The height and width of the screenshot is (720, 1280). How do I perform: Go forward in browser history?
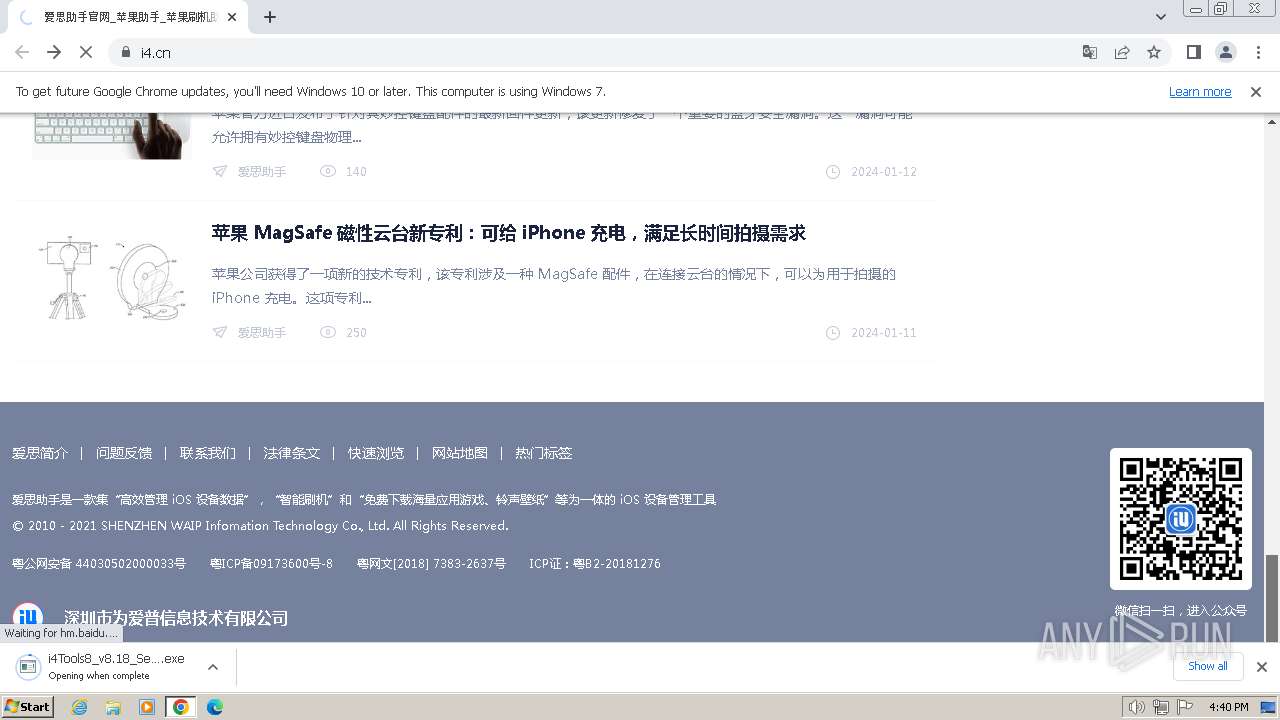54,52
